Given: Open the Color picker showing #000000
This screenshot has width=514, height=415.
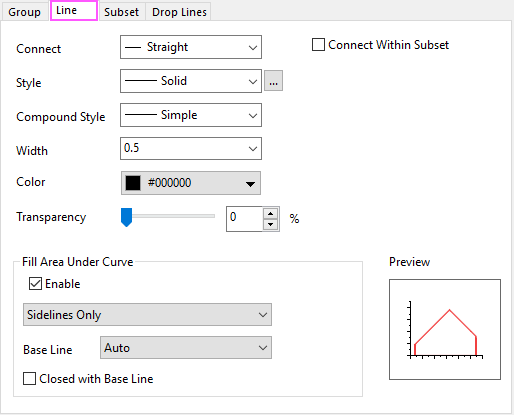Looking at the screenshot, I should click(191, 183).
